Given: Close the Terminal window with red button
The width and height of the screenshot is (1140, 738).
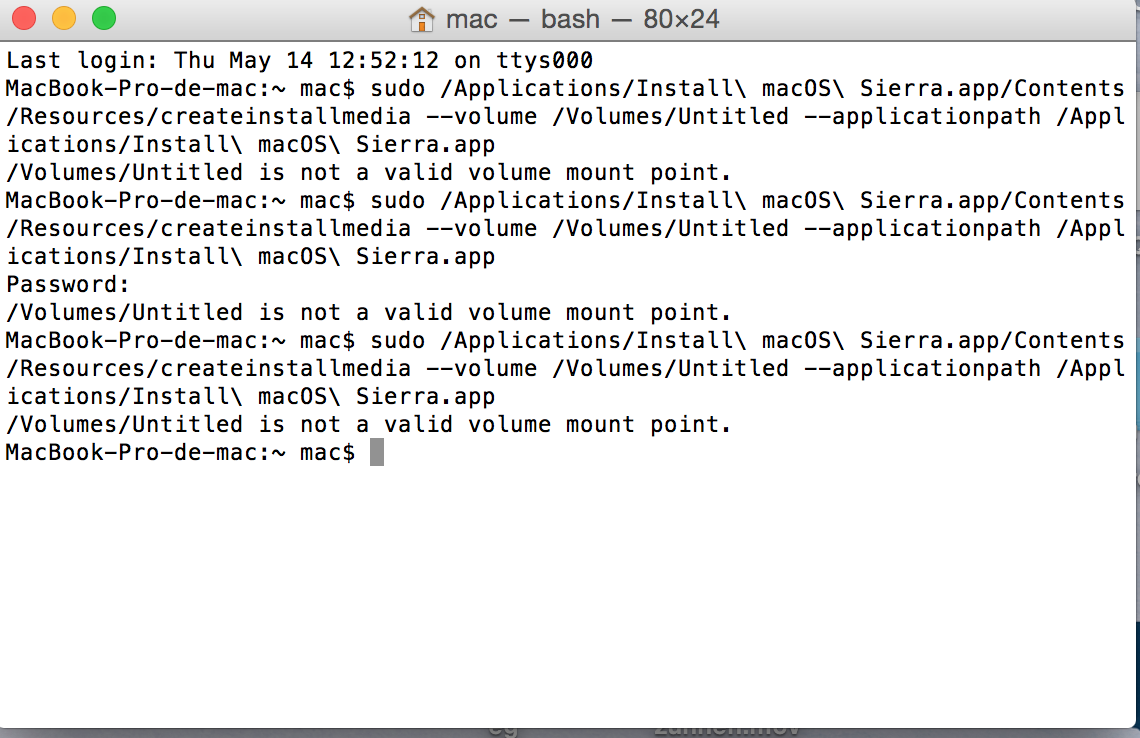Looking at the screenshot, I should coord(24,18).
